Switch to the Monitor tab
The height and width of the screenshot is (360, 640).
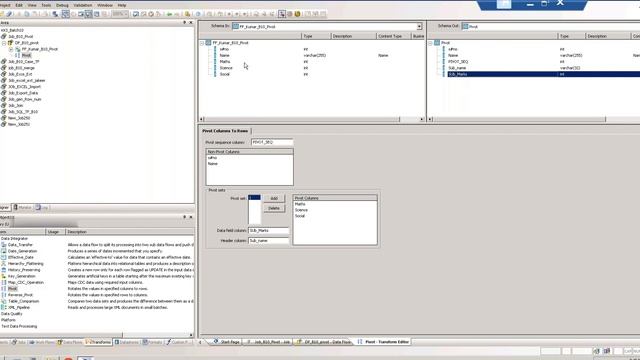coord(22,208)
